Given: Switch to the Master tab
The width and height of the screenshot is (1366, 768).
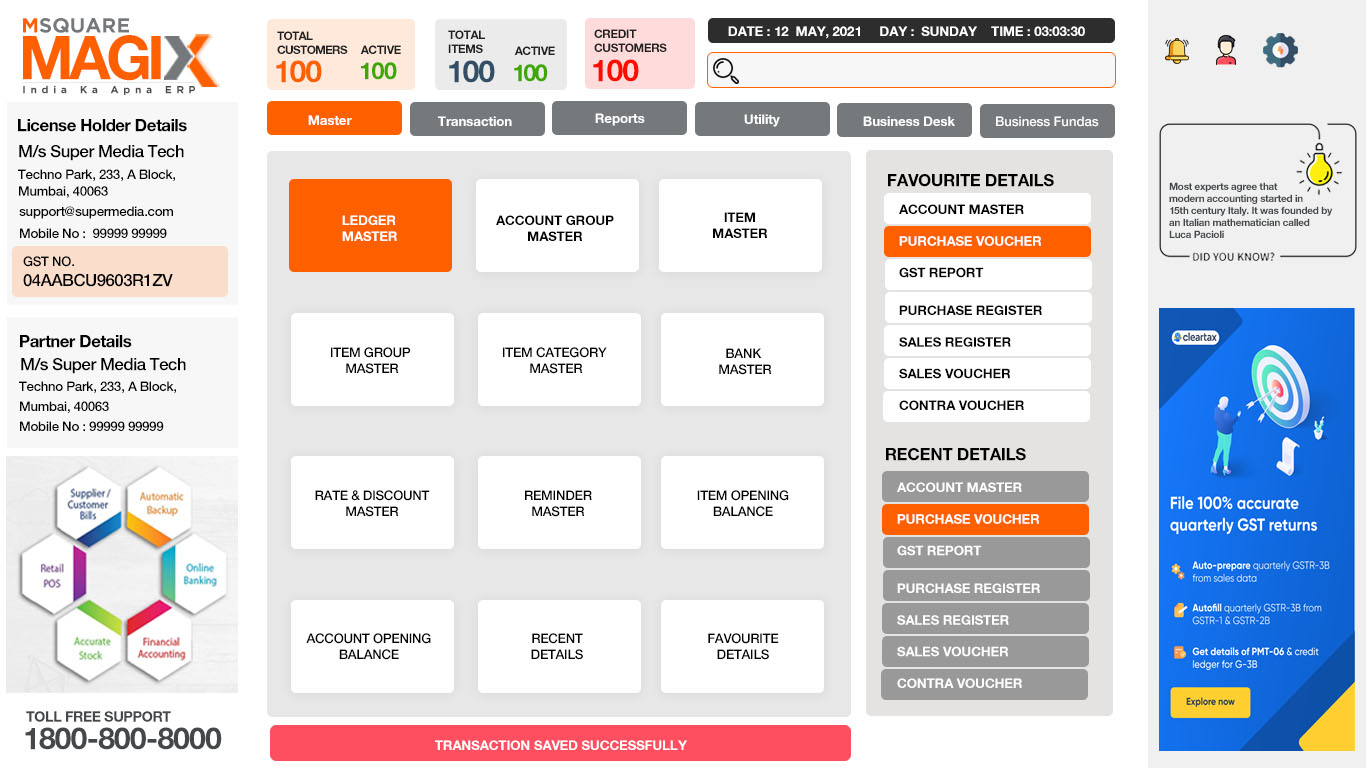Looking at the screenshot, I should (x=334, y=118).
